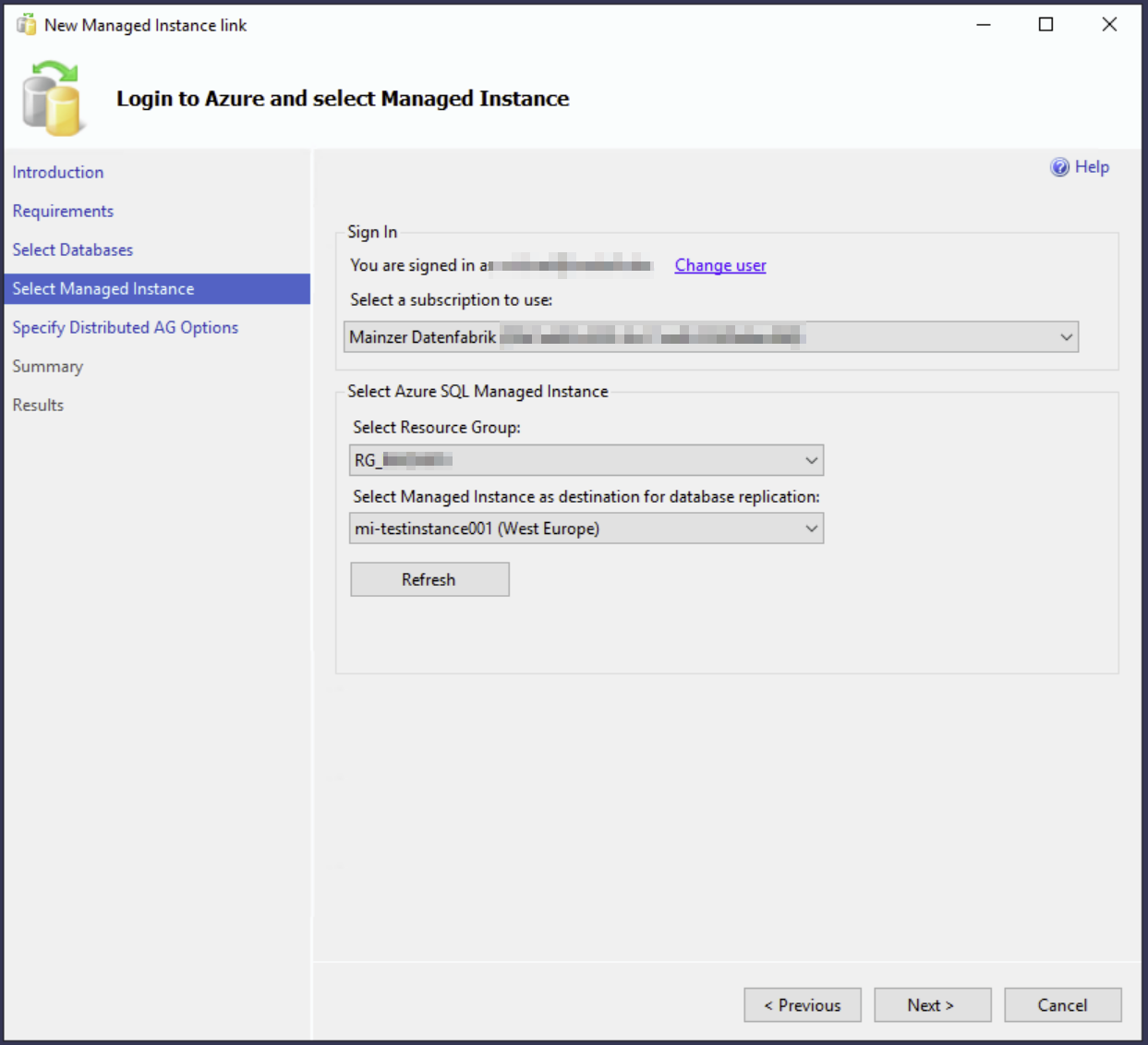Click the Results step
This screenshot has height=1045, width=1148.
[38, 406]
